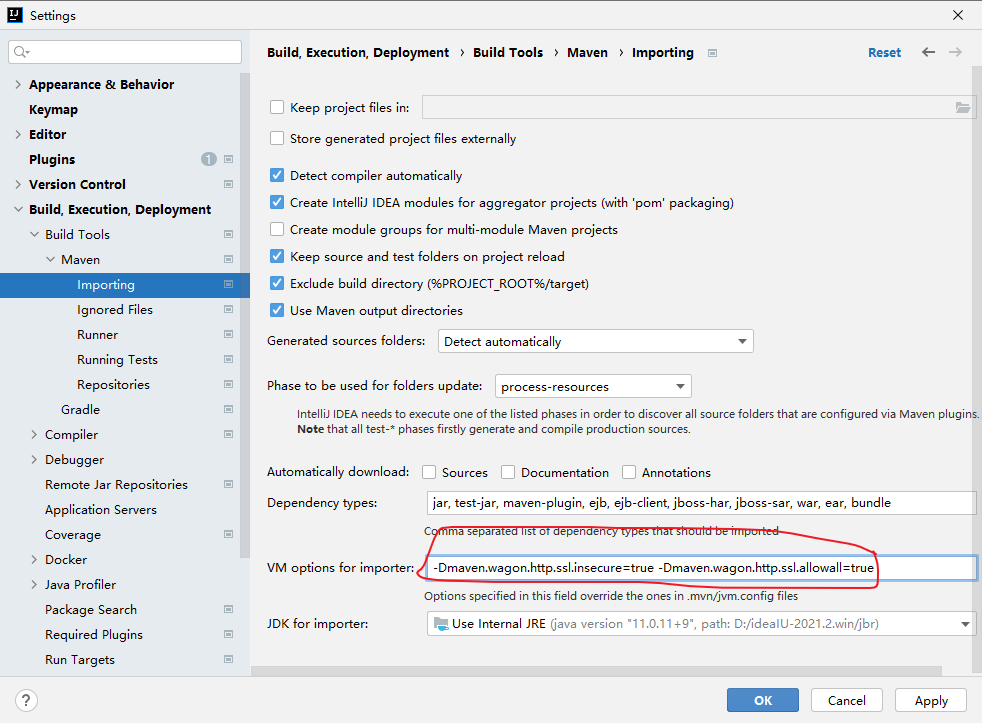
Task: Open Generated sources folders dropdown
Action: point(596,341)
